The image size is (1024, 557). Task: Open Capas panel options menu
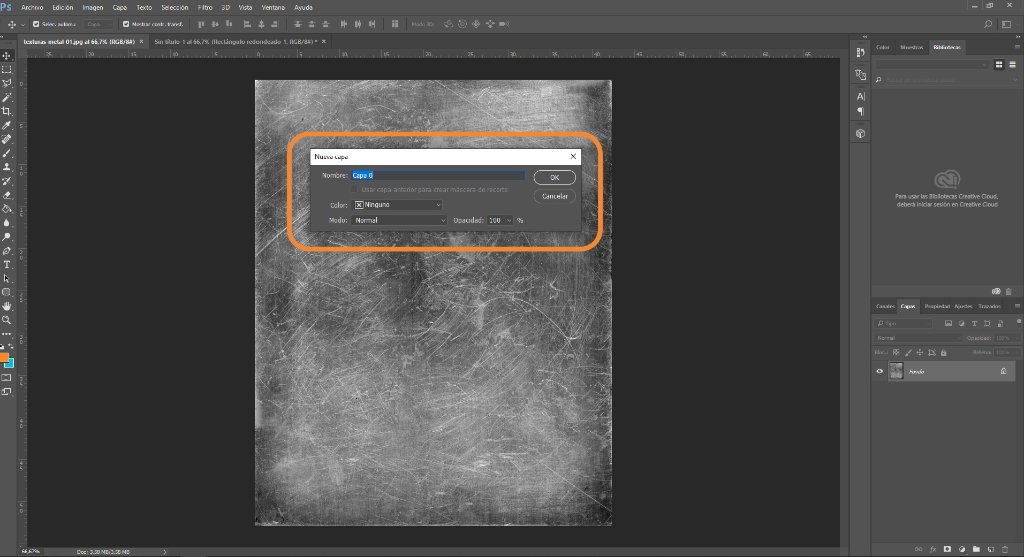1017,306
